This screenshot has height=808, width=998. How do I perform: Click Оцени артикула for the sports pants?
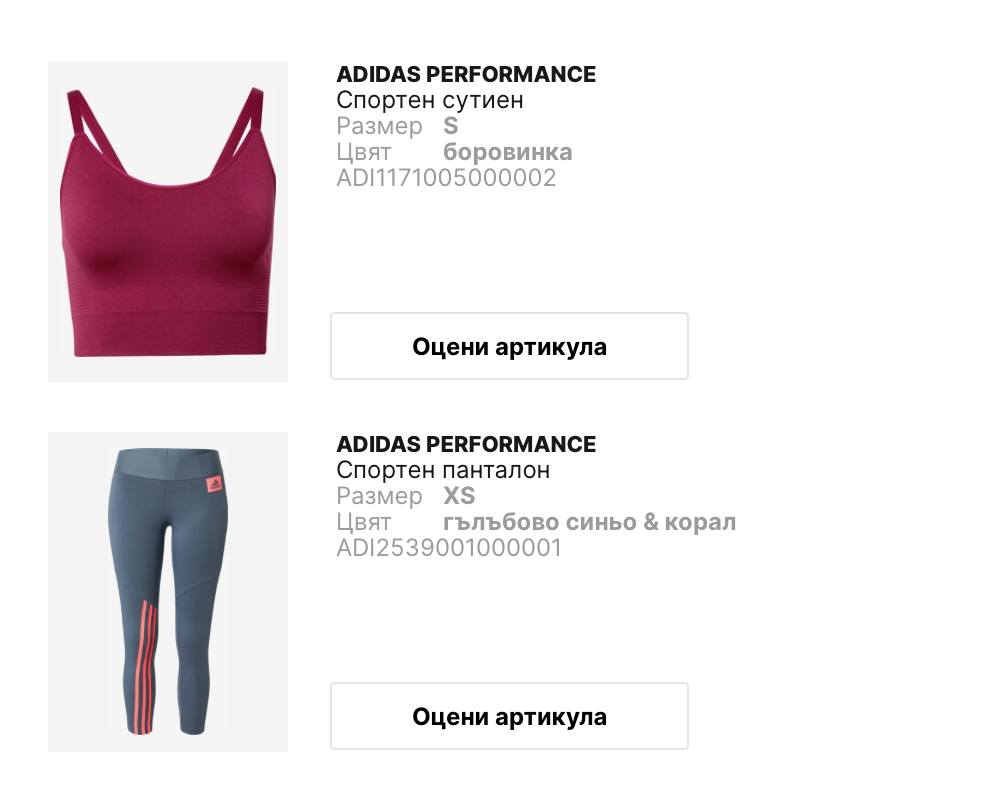tap(509, 716)
